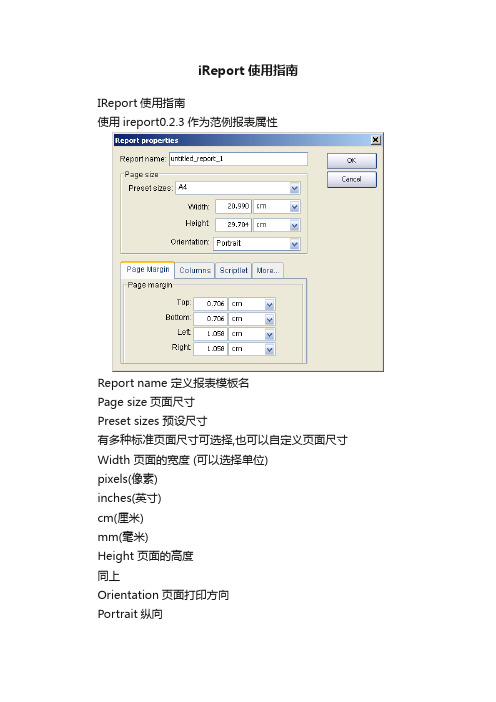Screen dimensions: 496x702
Task: Open the Width unit dropdown
Action: (x=277, y=206)
